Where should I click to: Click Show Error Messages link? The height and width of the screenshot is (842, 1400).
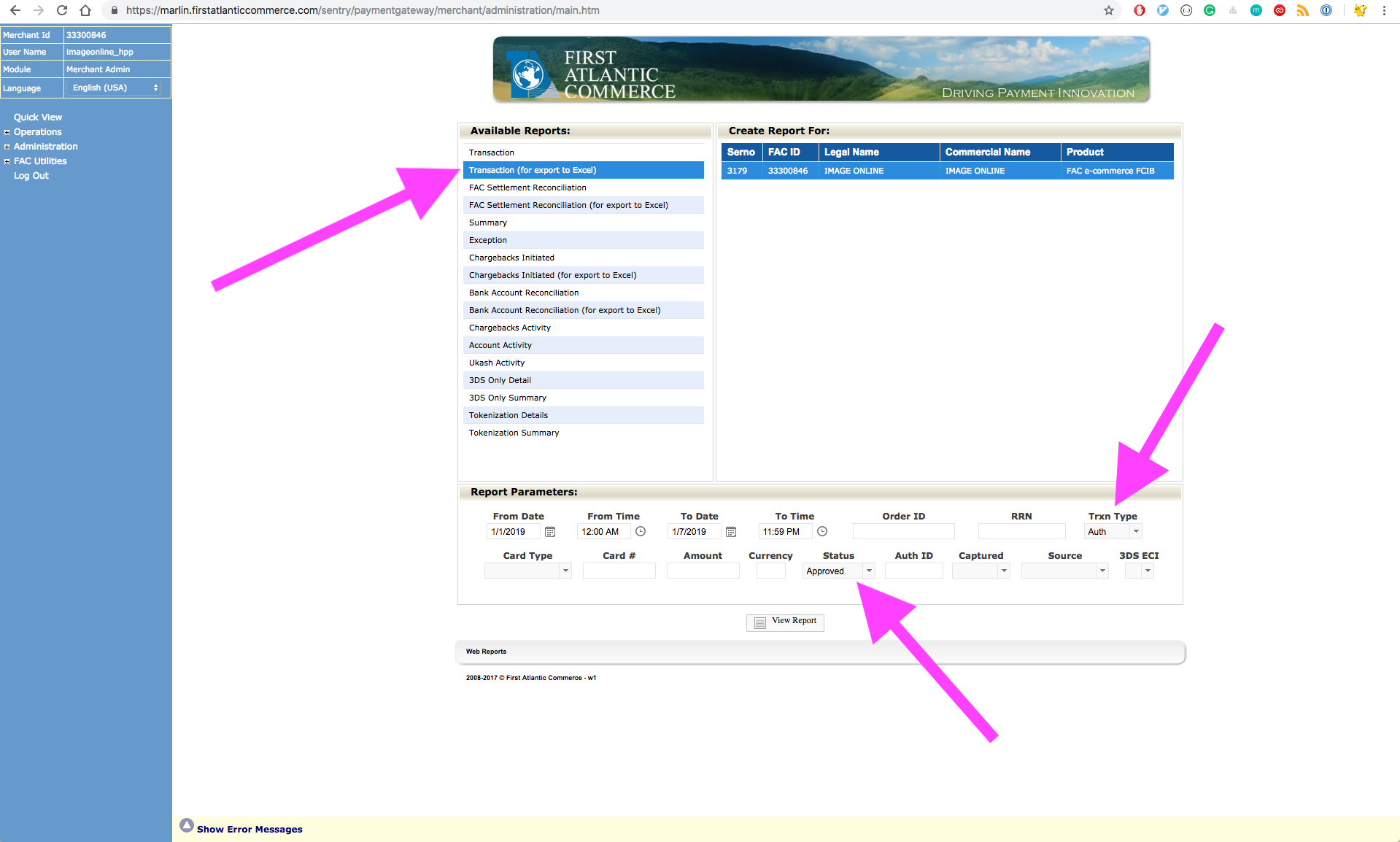coord(250,830)
